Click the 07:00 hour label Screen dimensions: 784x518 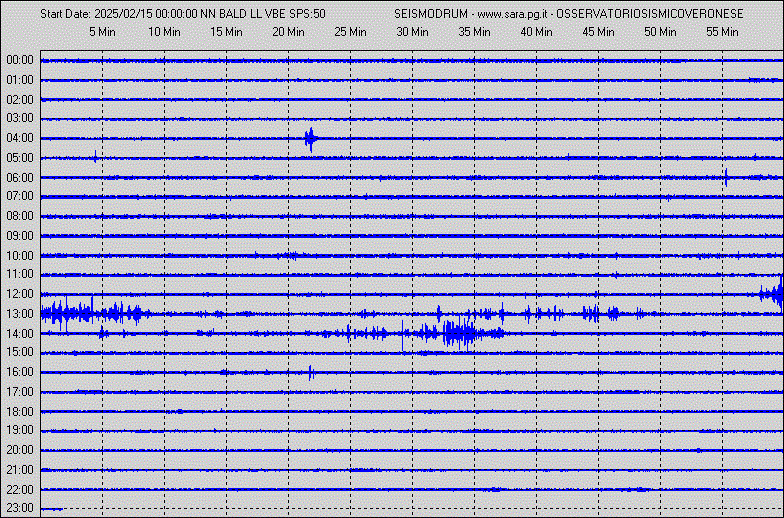(x=20, y=196)
